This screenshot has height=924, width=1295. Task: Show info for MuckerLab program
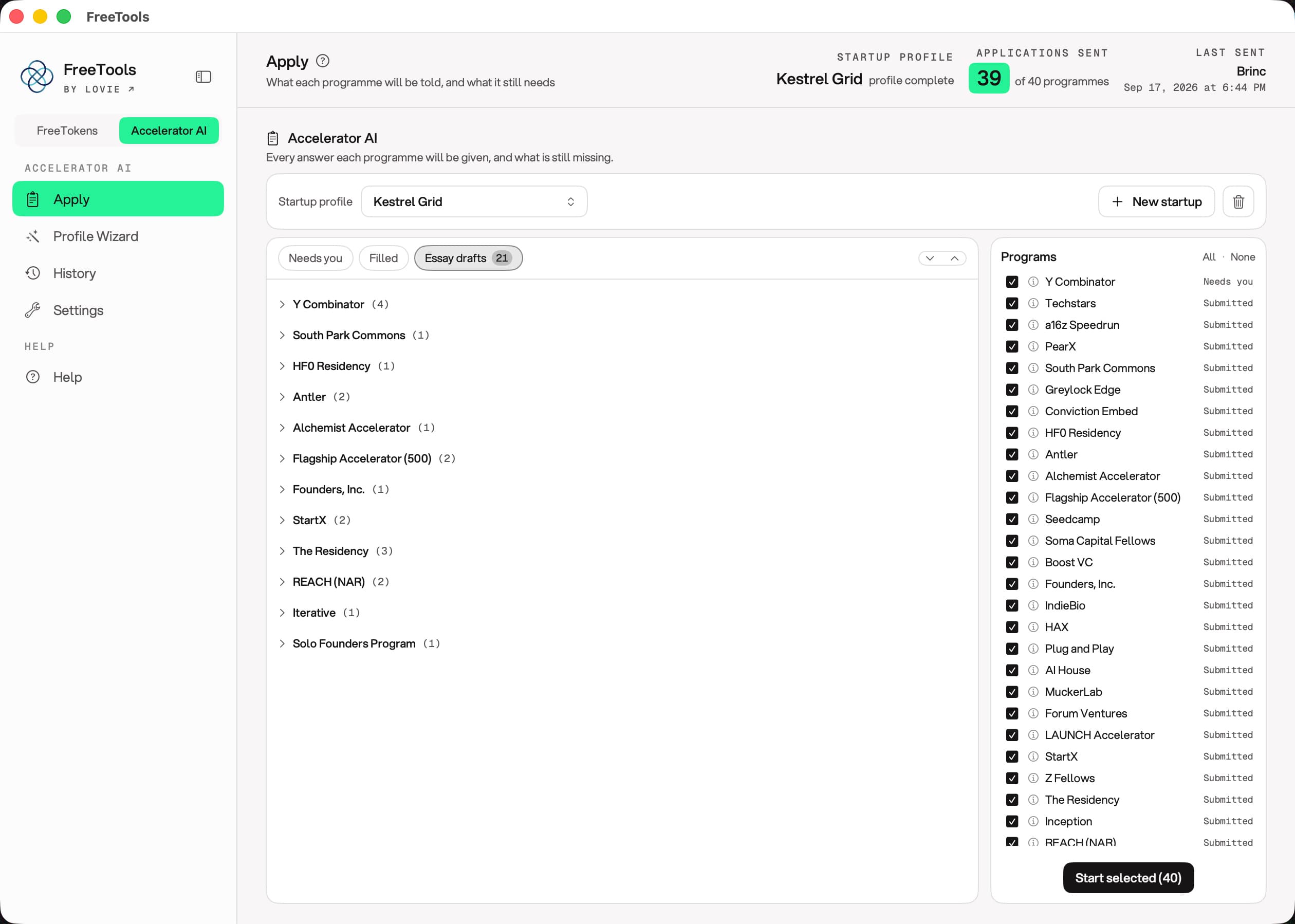[1033, 692]
